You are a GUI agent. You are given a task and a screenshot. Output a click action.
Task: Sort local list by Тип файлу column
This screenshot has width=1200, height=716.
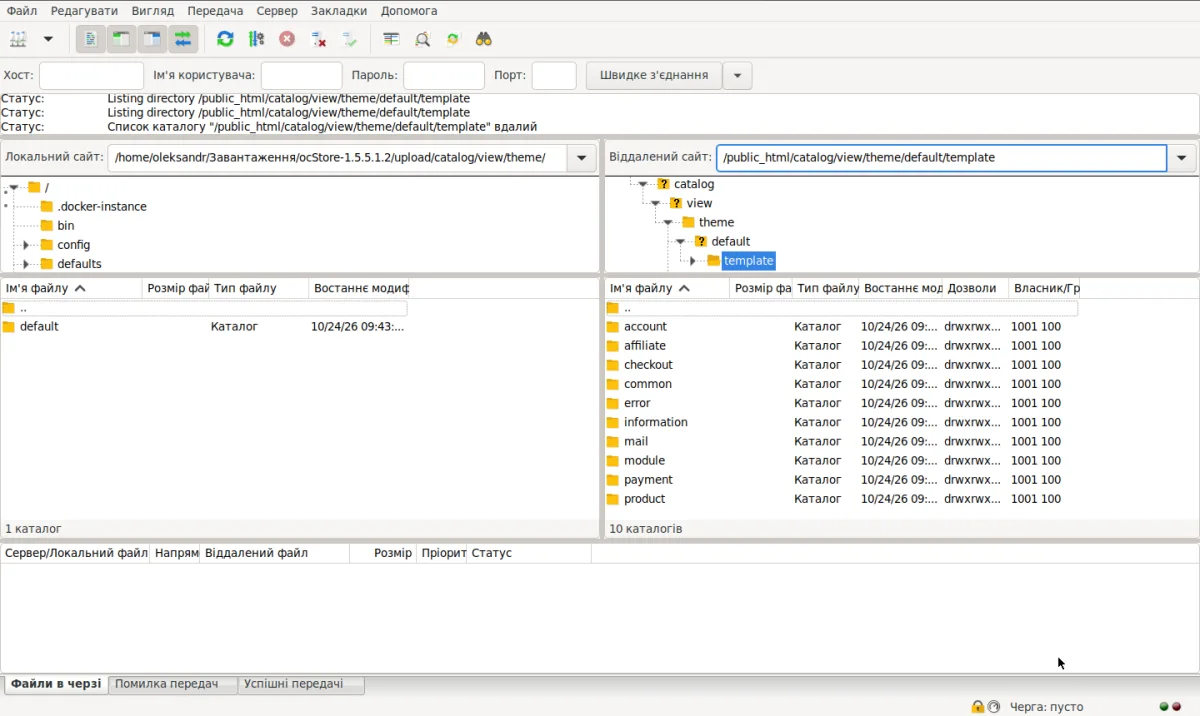258,288
